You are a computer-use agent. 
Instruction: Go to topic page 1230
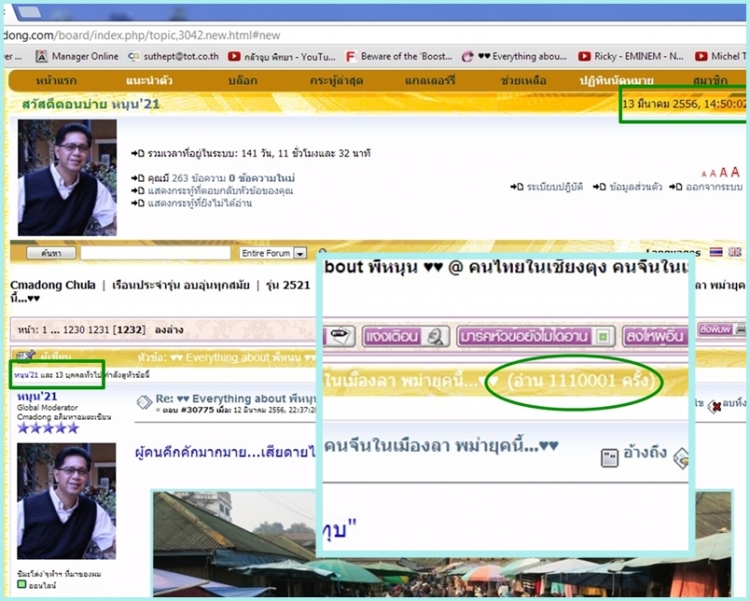point(74,330)
